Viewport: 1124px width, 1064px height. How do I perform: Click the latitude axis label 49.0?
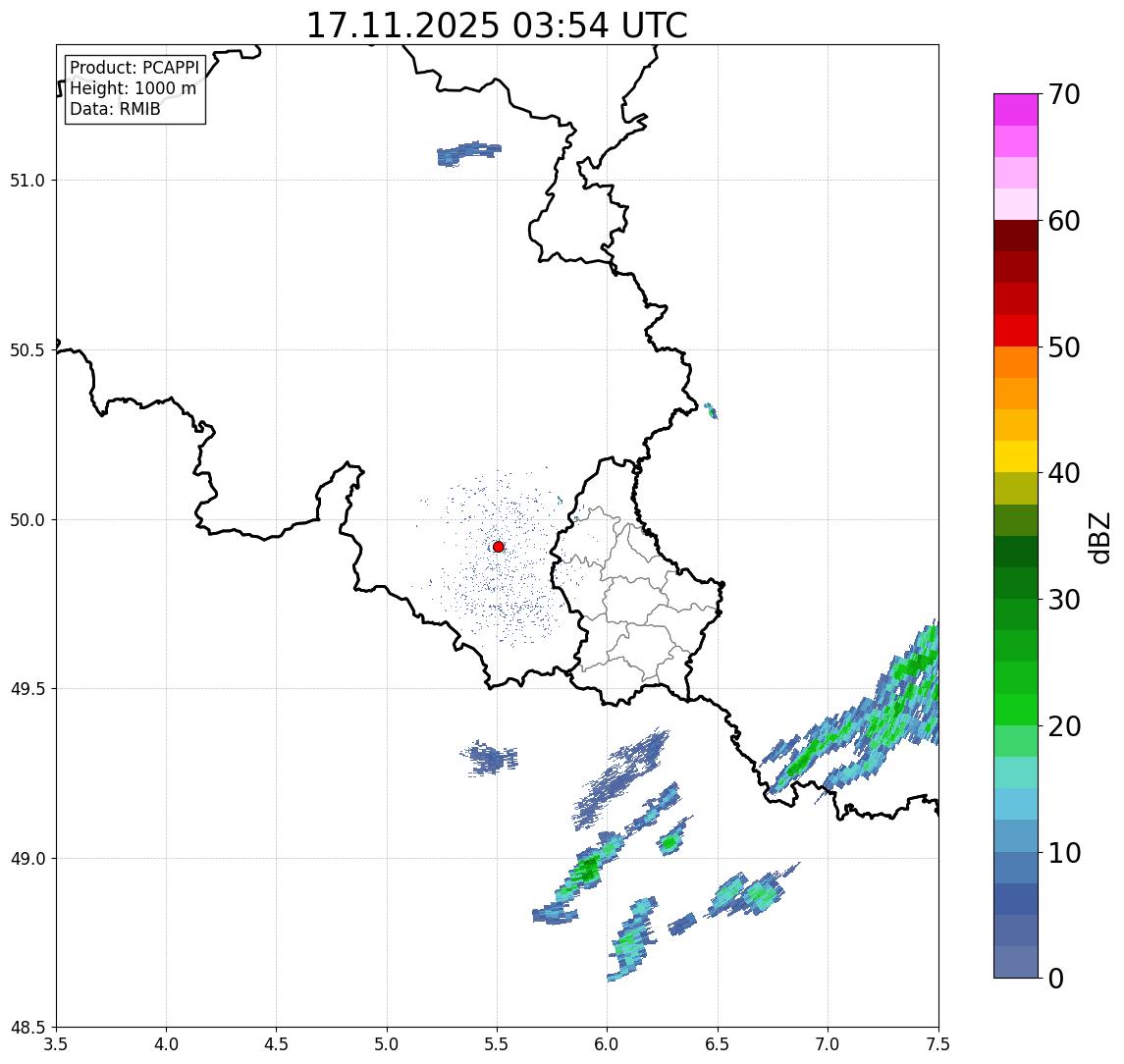click(27, 858)
